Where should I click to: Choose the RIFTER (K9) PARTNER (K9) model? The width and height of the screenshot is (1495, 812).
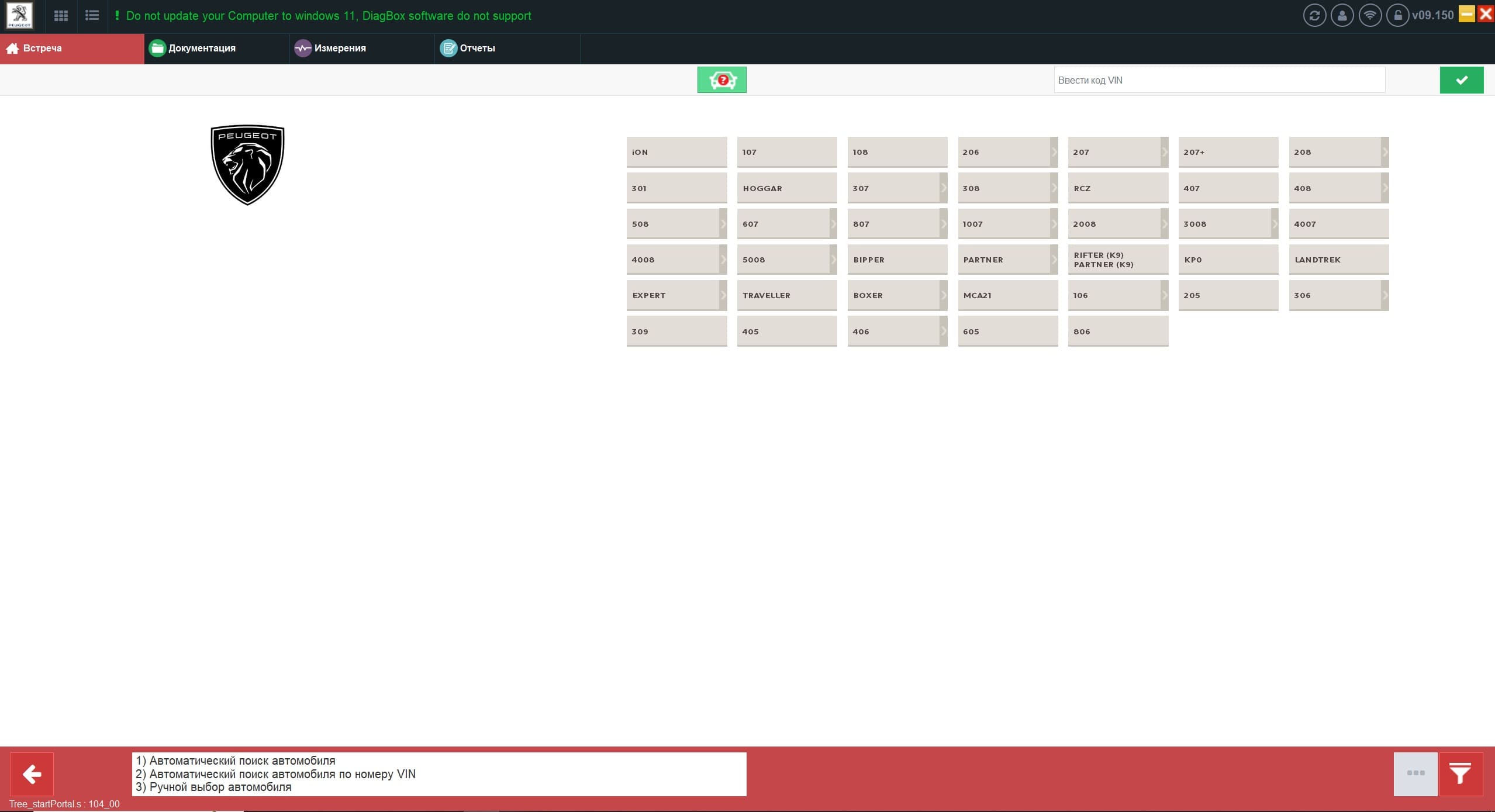click(x=1117, y=260)
